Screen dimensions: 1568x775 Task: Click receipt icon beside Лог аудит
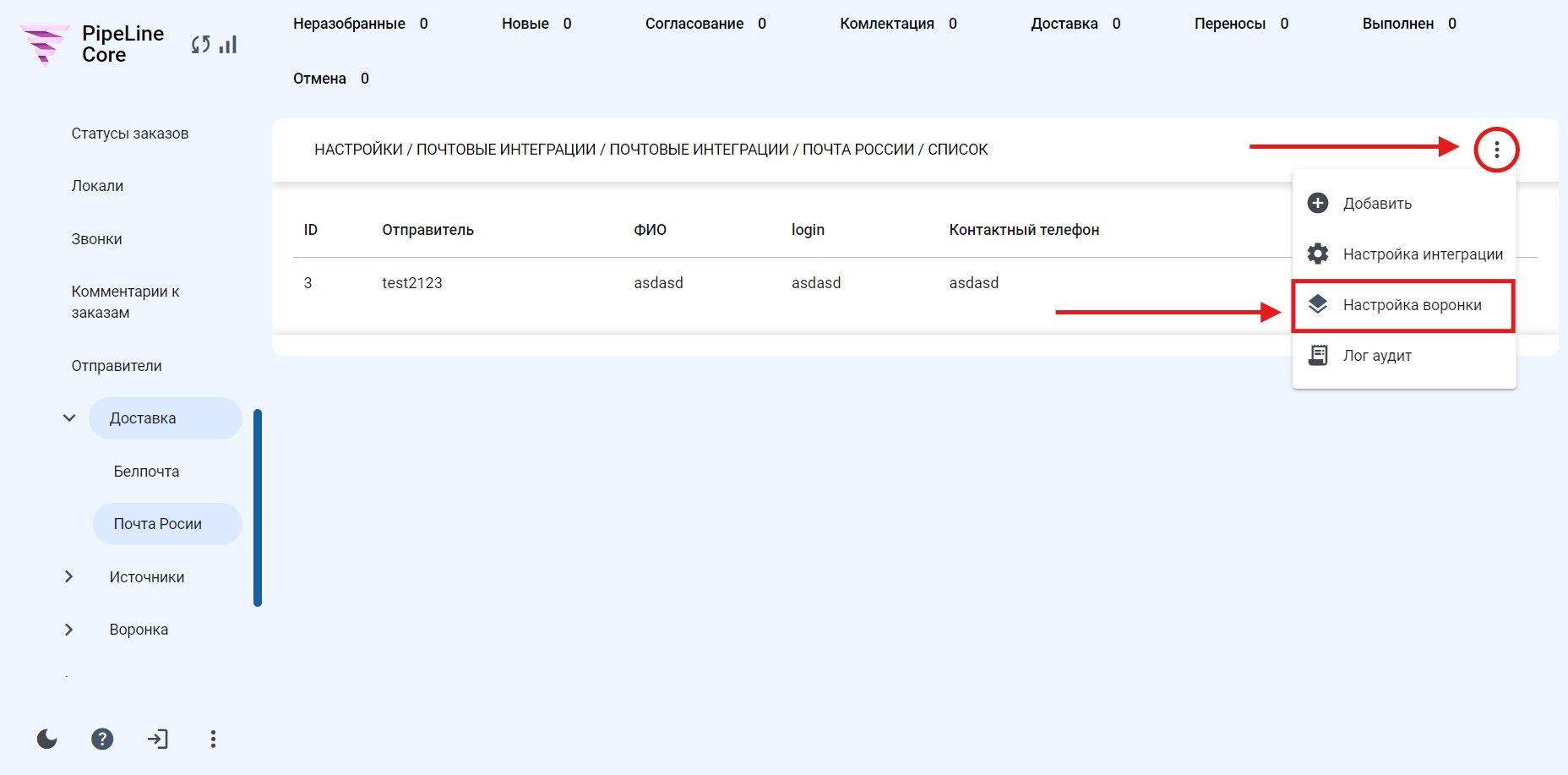[x=1318, y=355]
